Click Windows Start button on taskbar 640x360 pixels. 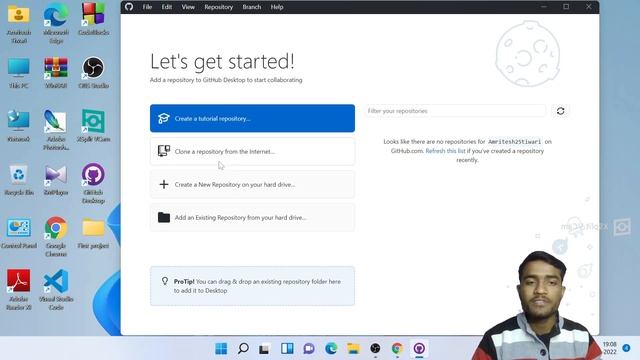pos(221,349)
